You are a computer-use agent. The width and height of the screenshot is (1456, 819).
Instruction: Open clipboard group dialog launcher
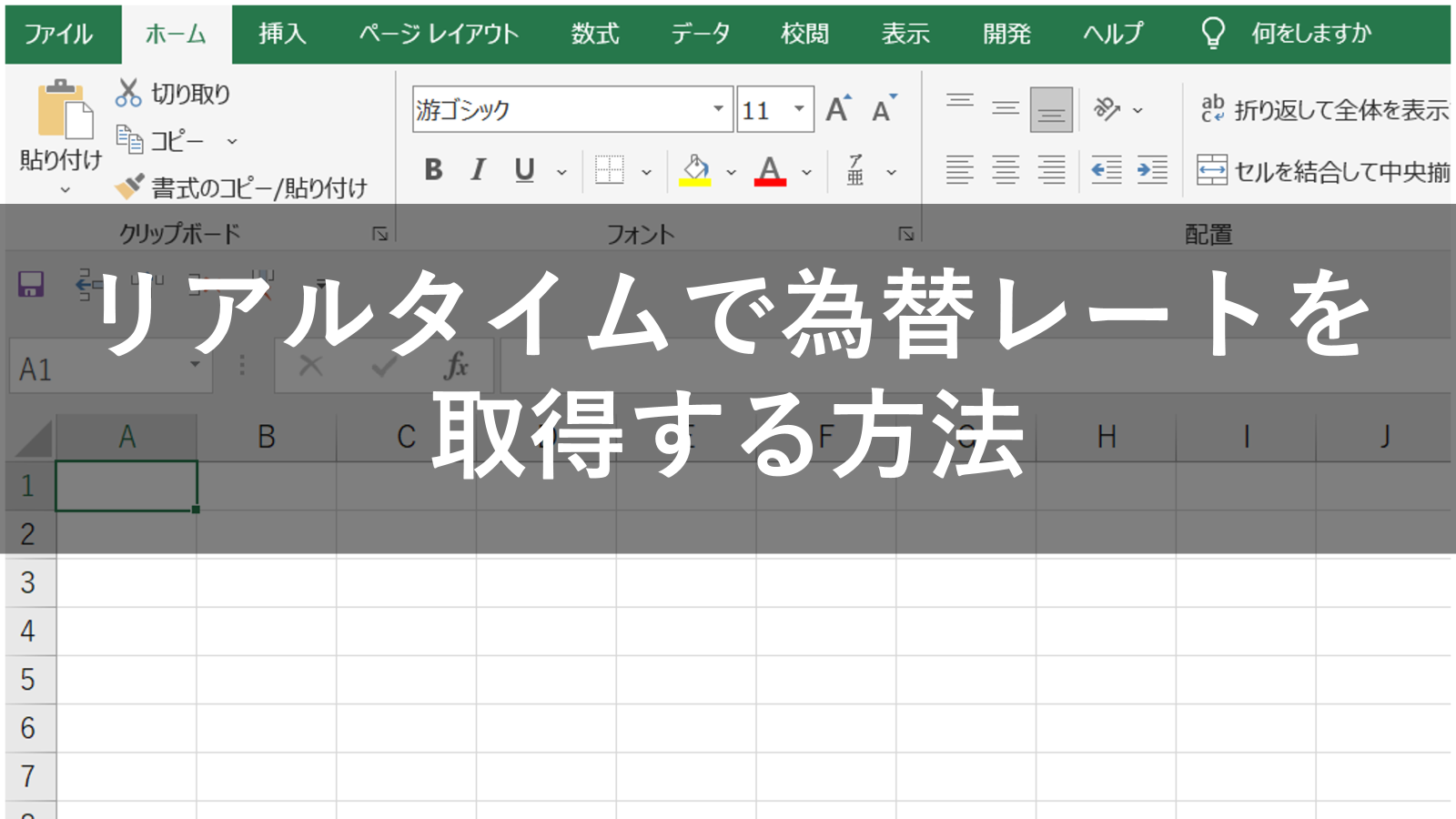pyautogui.click(x=380, y=235)
